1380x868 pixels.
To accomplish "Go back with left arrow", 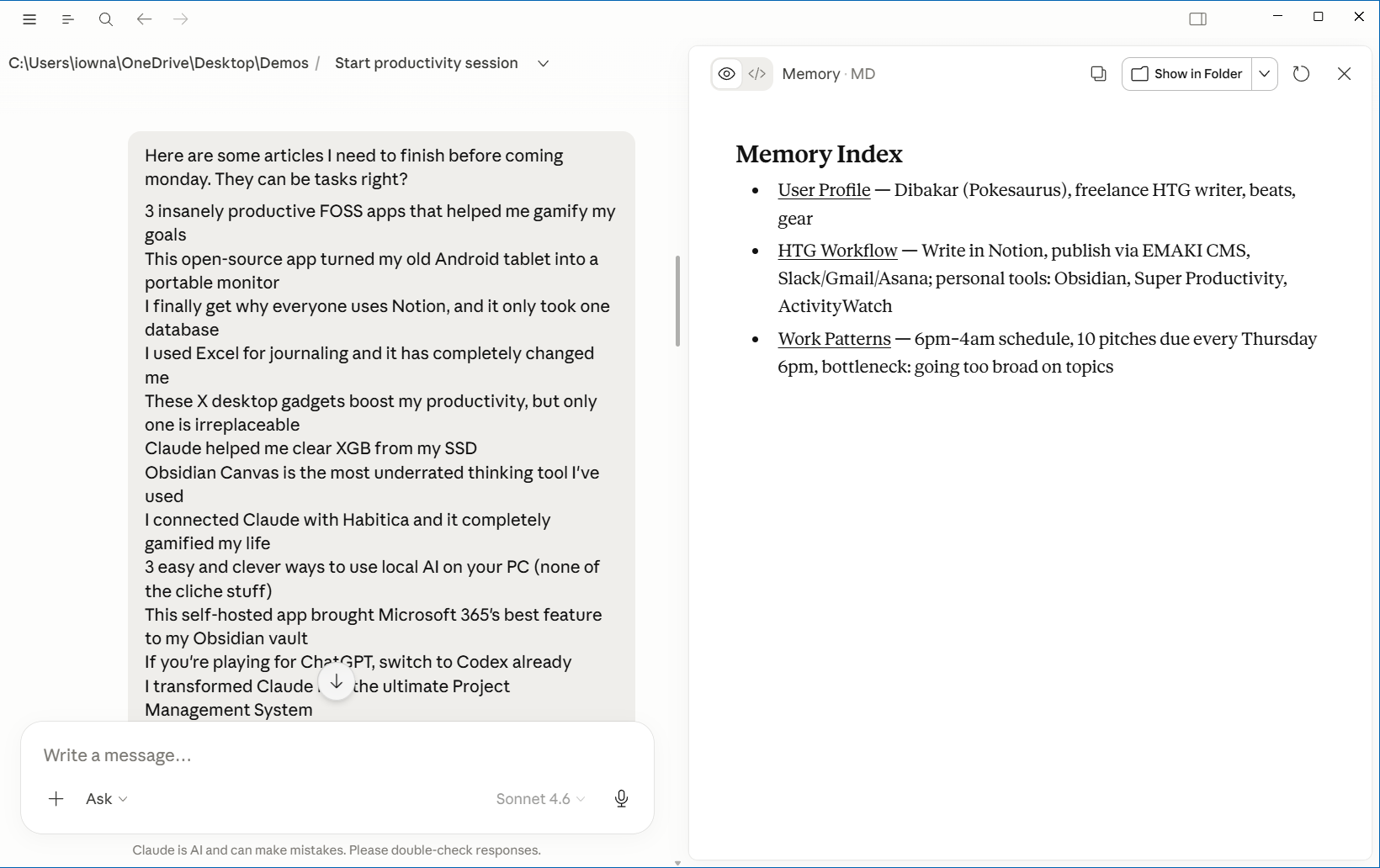I will (144, 19).
